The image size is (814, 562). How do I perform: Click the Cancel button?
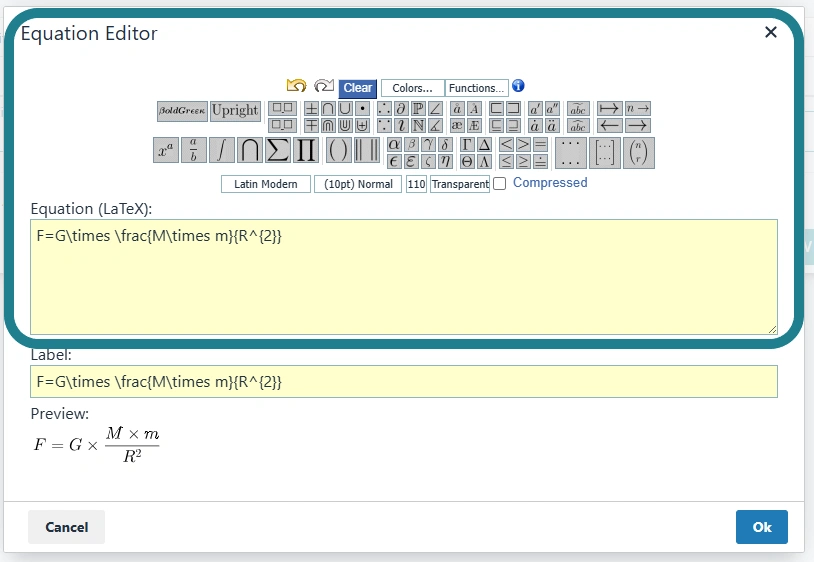66,527
